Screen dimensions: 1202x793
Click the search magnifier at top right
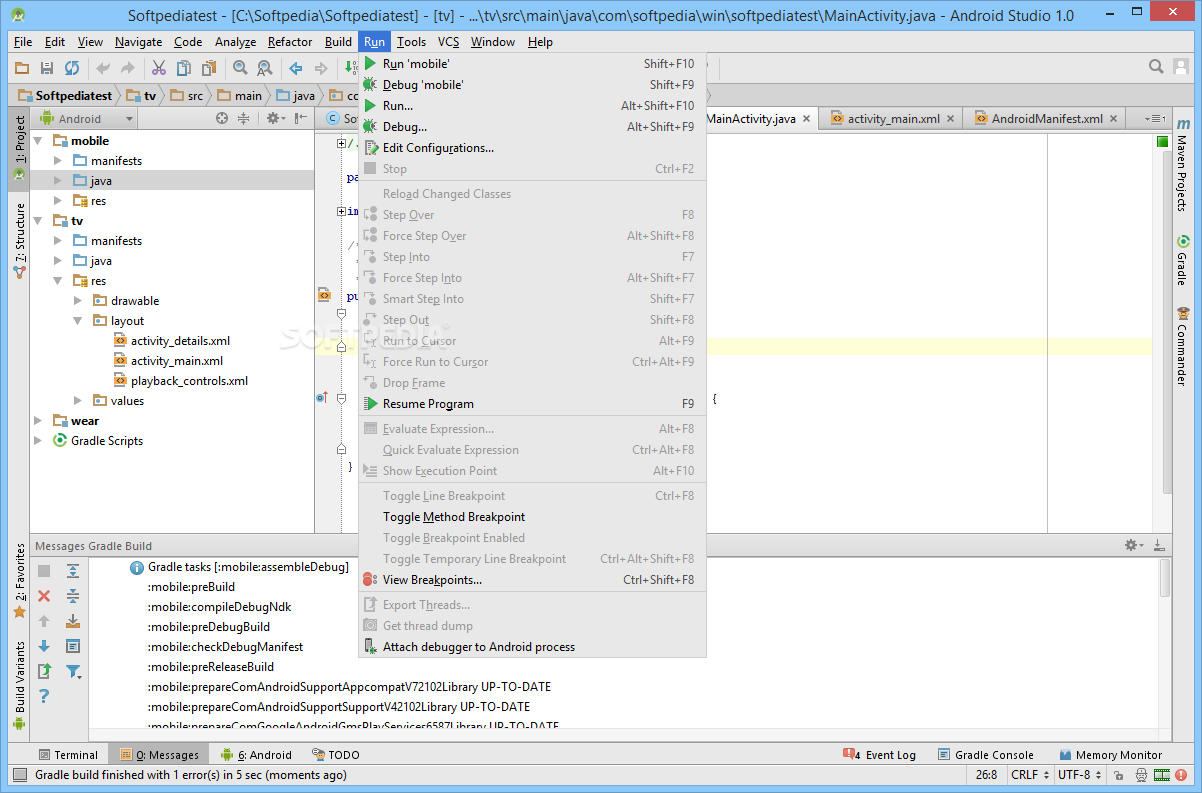(1156, 67)
